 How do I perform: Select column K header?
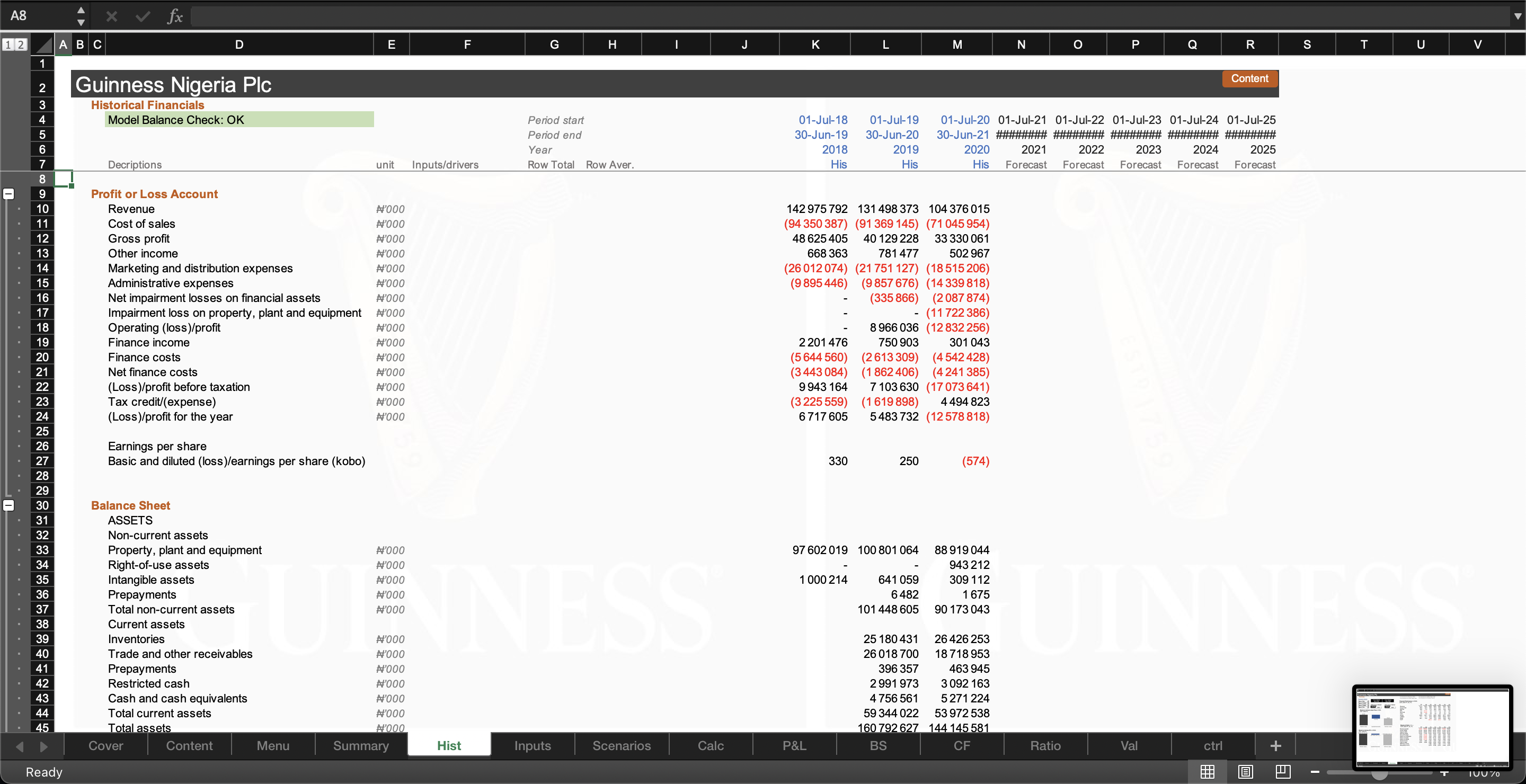click(815, 44)
